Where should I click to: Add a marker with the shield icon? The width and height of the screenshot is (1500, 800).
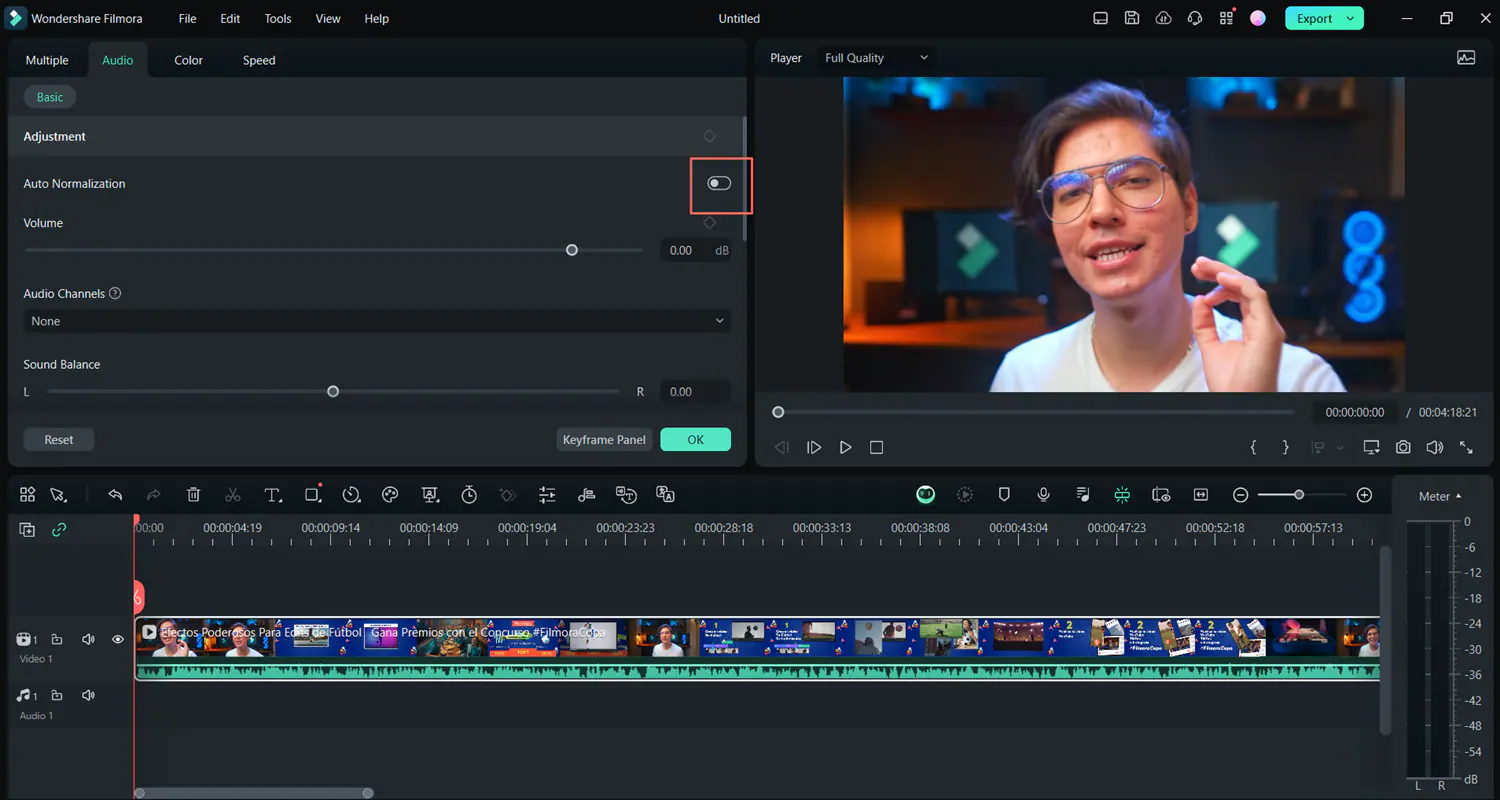pos(1004,495)
